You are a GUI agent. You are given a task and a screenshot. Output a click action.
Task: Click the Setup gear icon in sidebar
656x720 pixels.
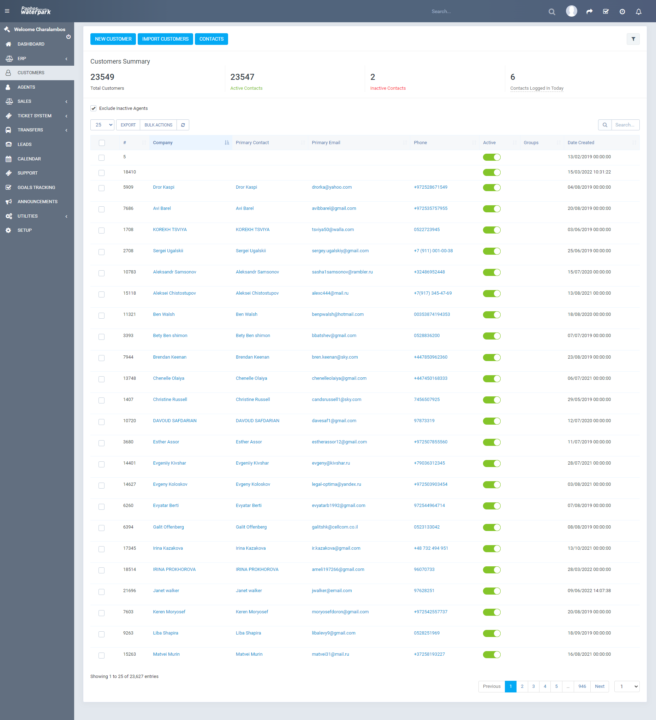[x=8, y=230]
